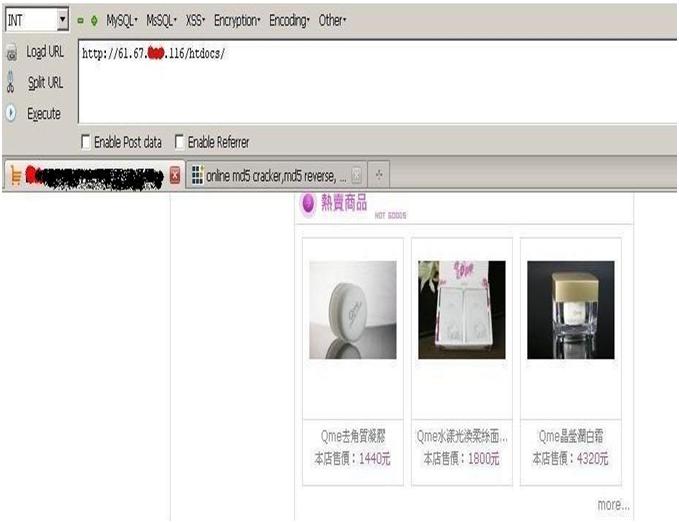Switch to online md5 cracker tab
The image size is (679, 523).
click(268, 176)
